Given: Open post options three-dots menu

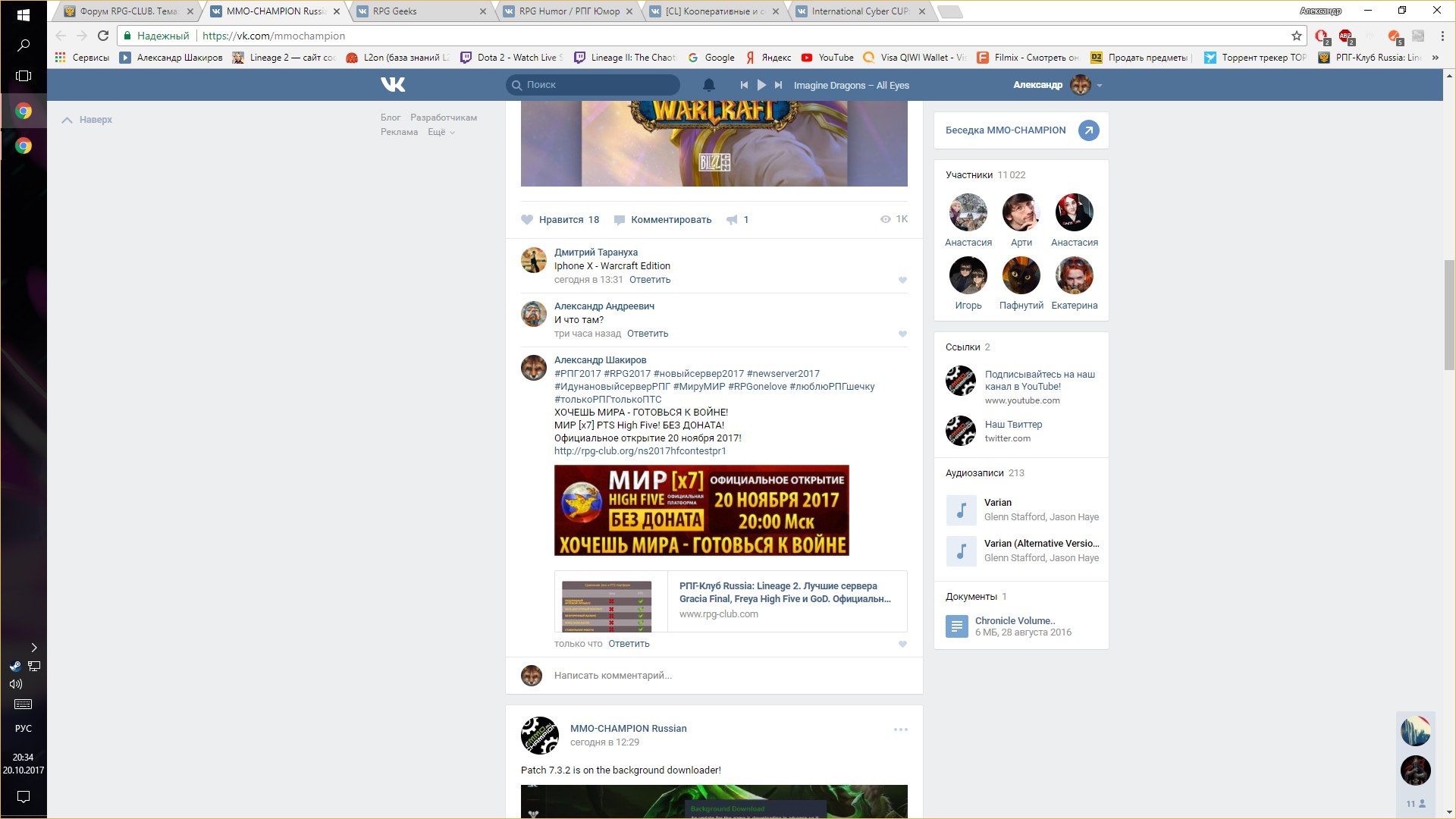Looking at the screenshot, I should click(900, 730).
